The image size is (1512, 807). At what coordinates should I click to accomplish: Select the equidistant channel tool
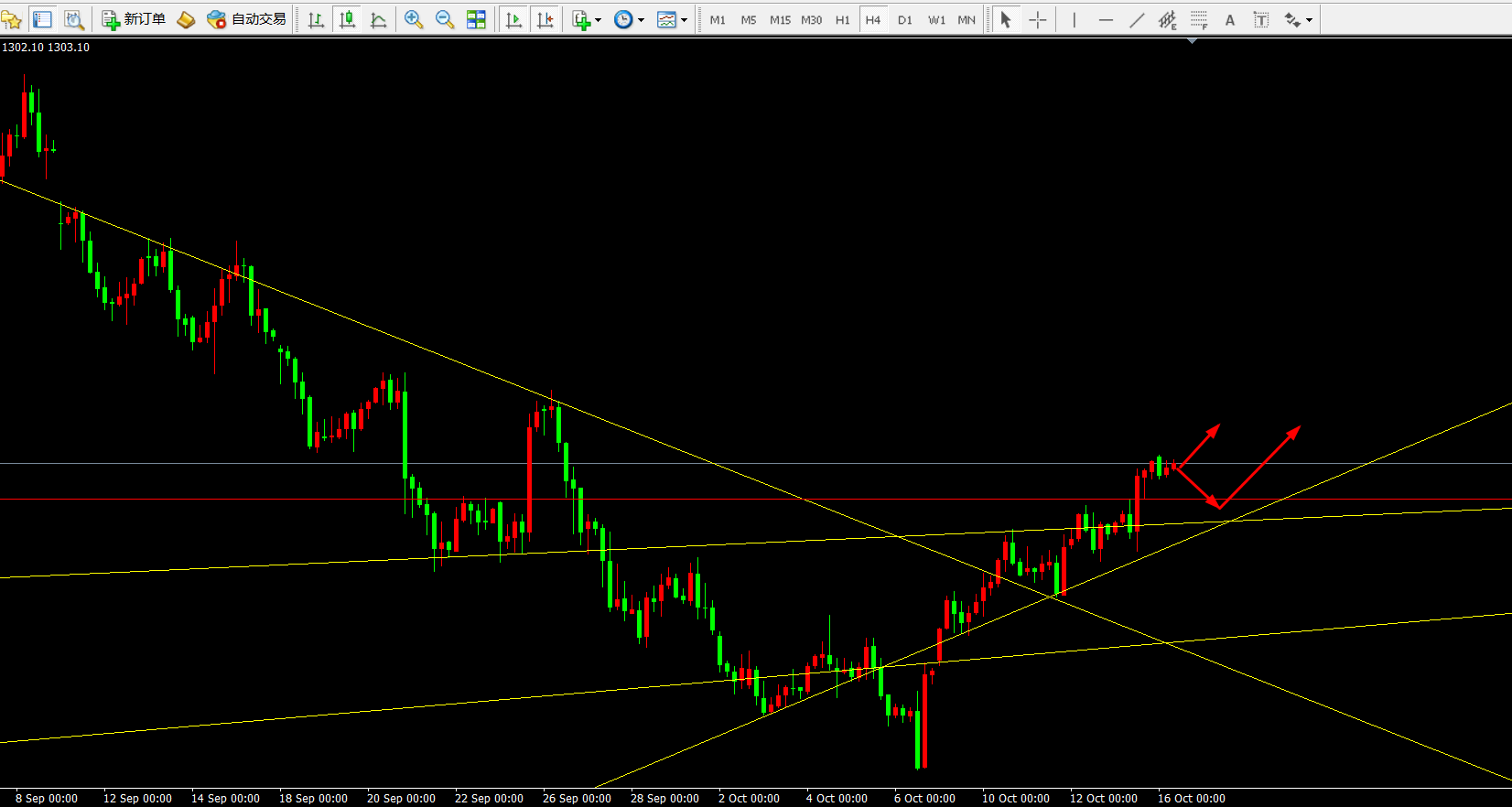tap(1168, 19)
